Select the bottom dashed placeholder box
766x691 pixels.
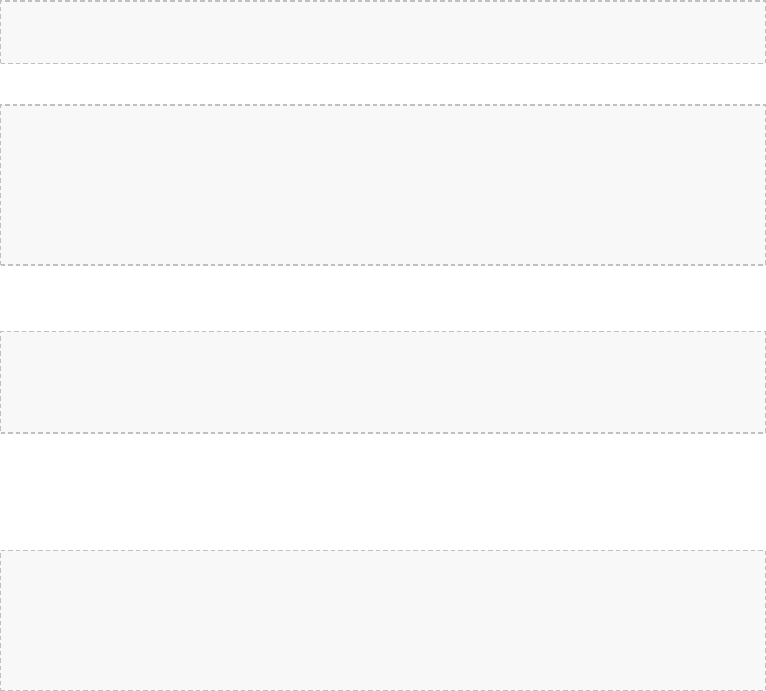pyautogui.click(x=383, y=621)
